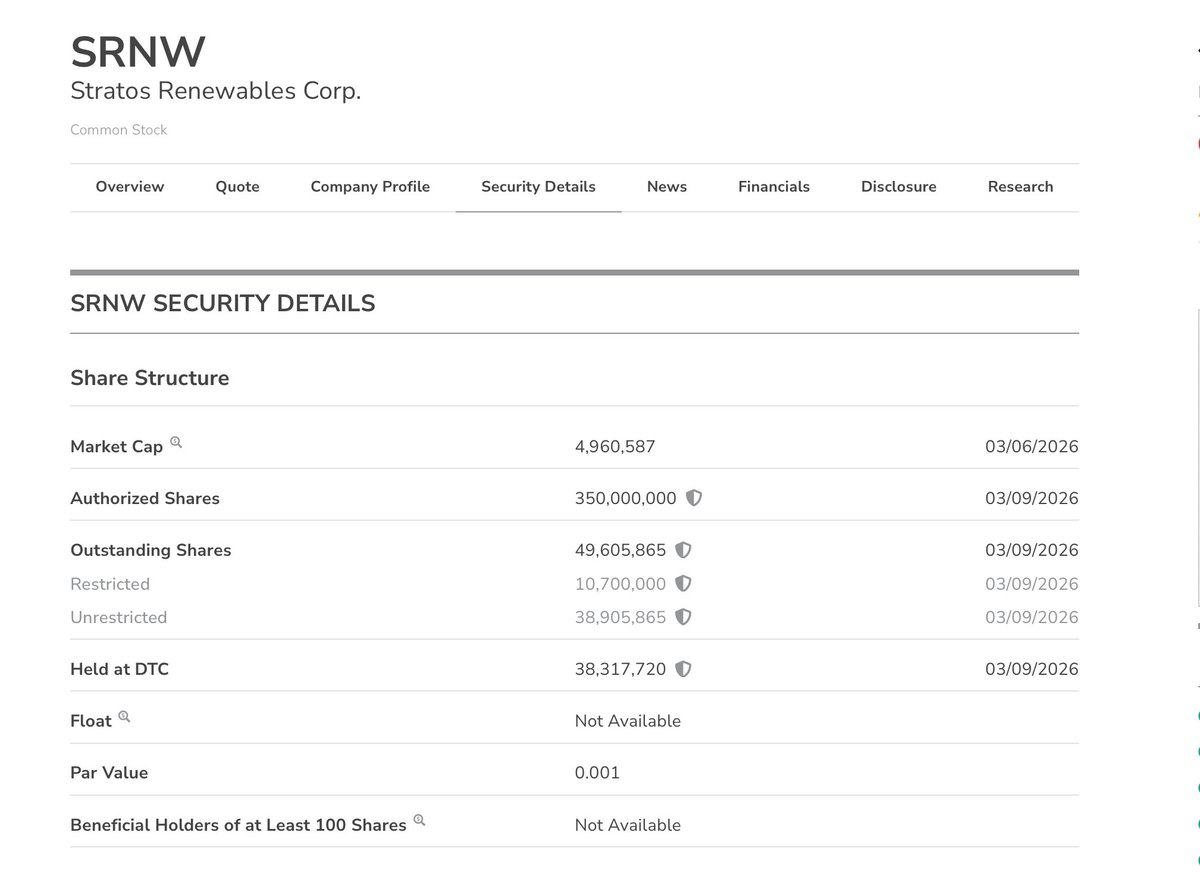Click the Authorized Shares date 03/09/2026
1200x876 pixels.
[1032, 498]
